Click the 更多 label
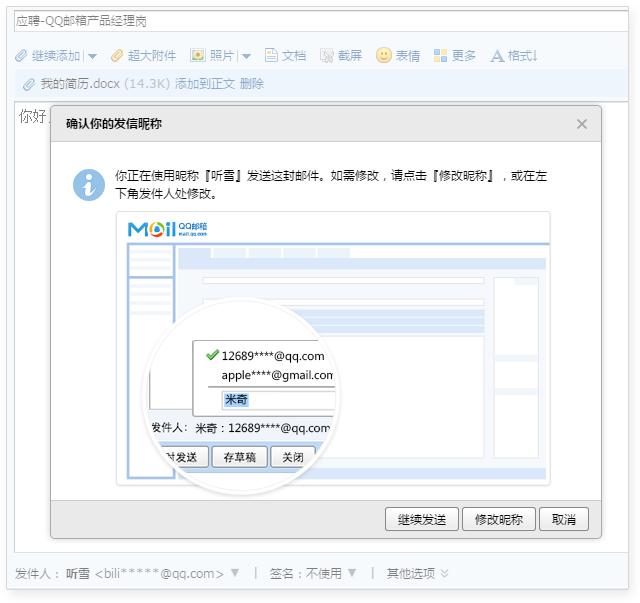The width and height of the screenshot is (640, 603). tap(464, 55)
